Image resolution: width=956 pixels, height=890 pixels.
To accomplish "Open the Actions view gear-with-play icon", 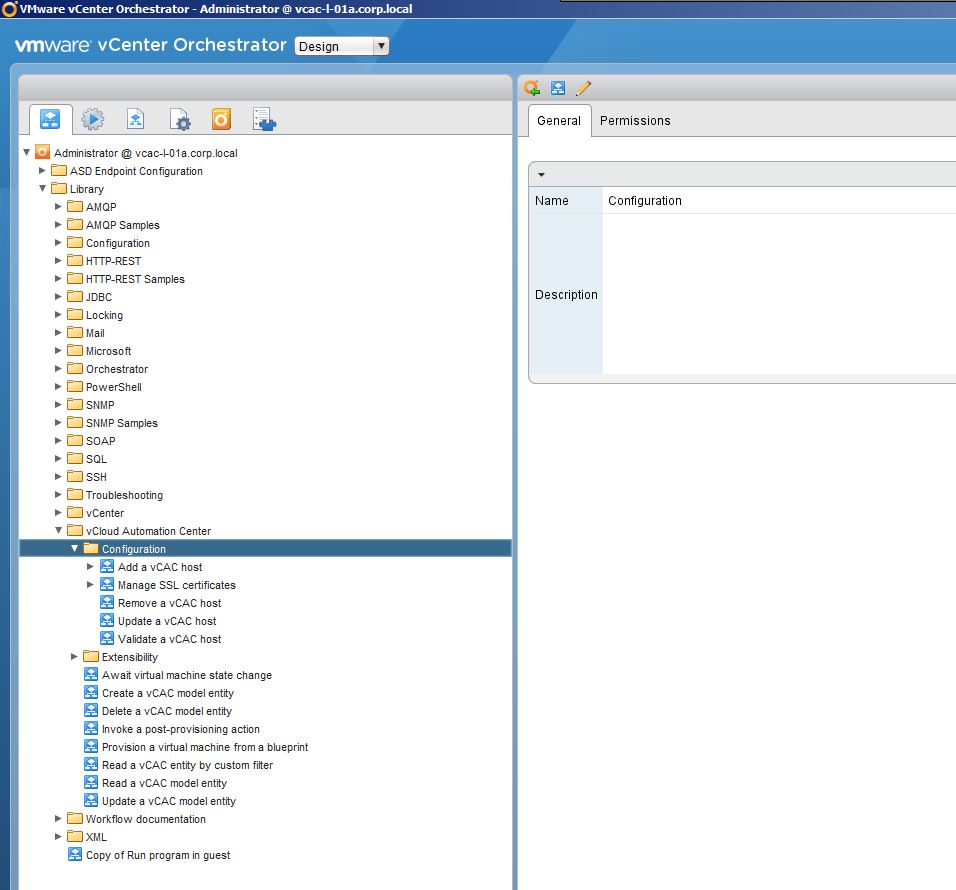I will [93, 119].
